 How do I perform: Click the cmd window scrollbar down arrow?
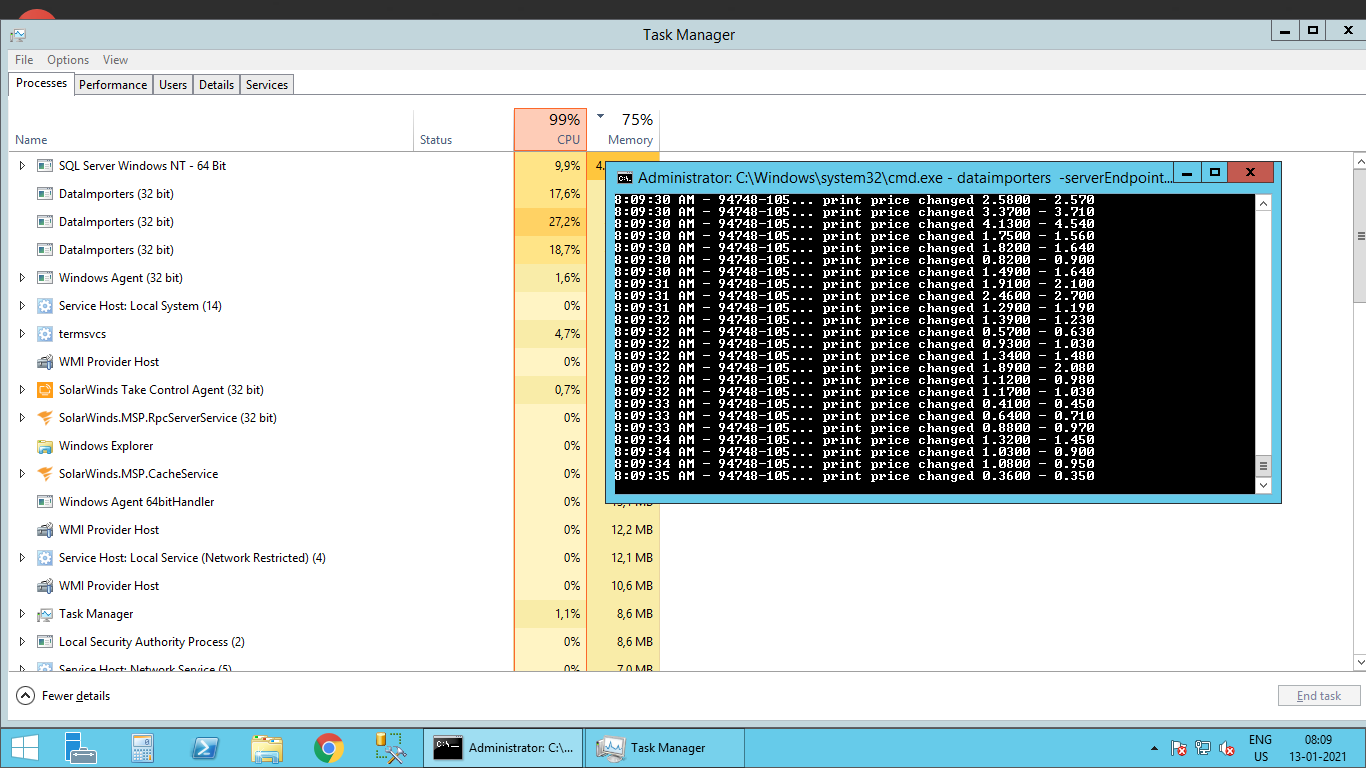pos(1264,485)
